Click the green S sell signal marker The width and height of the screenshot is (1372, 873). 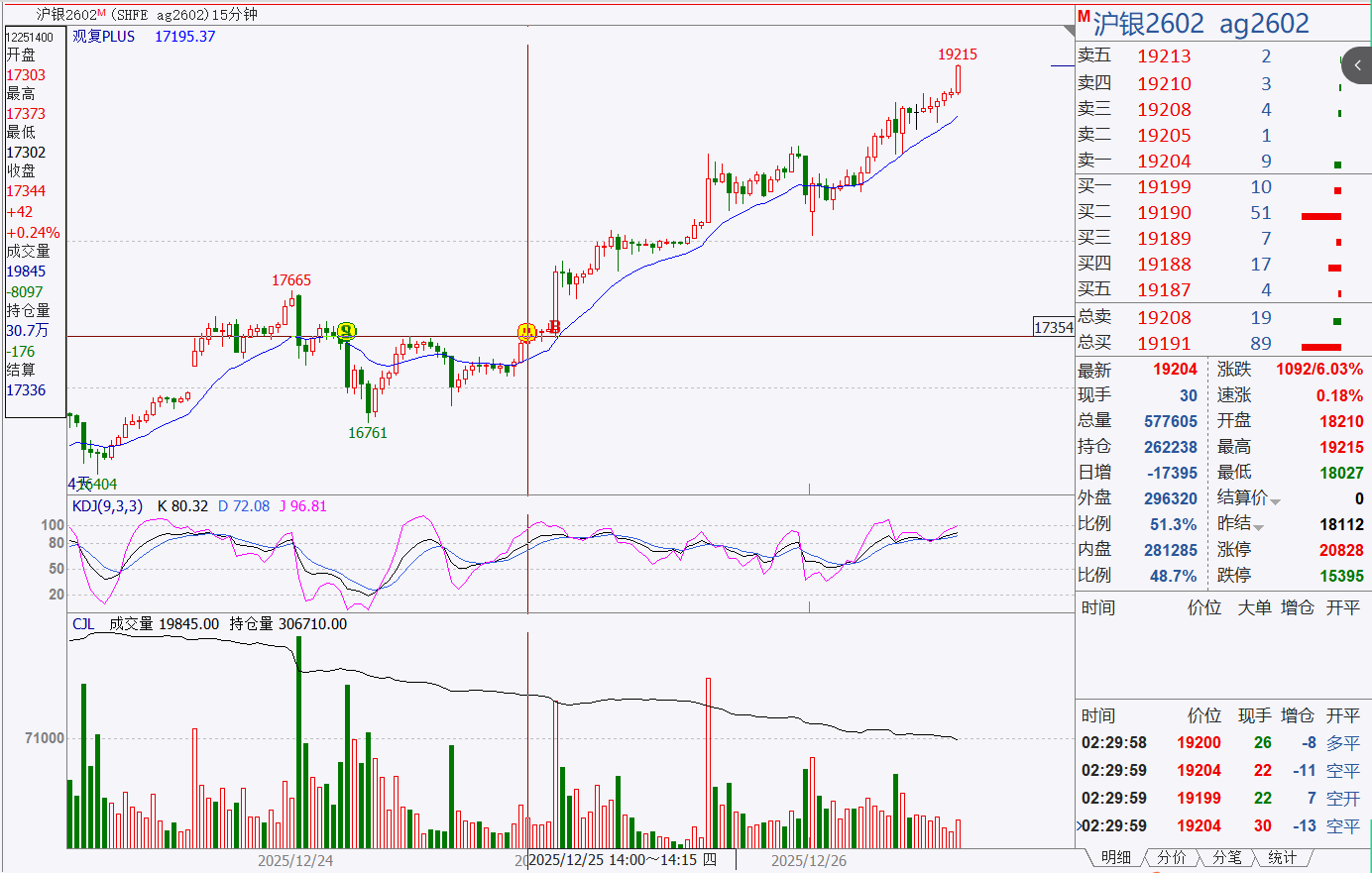click(346, 331)
